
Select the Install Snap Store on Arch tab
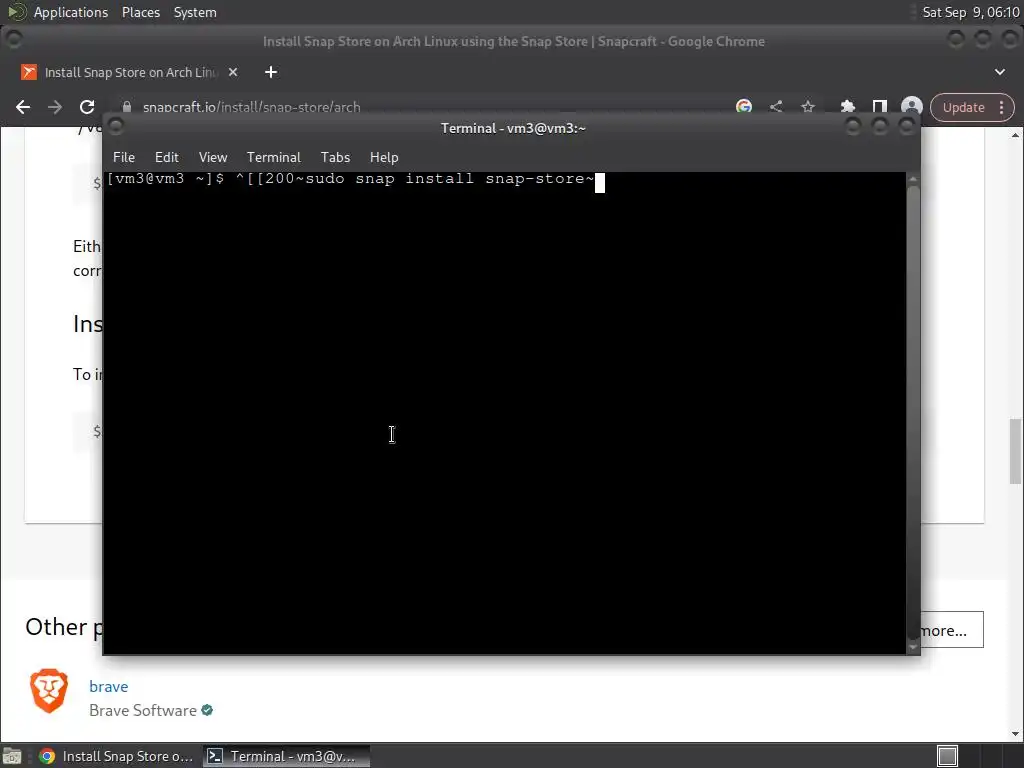(x=131, y=72)
